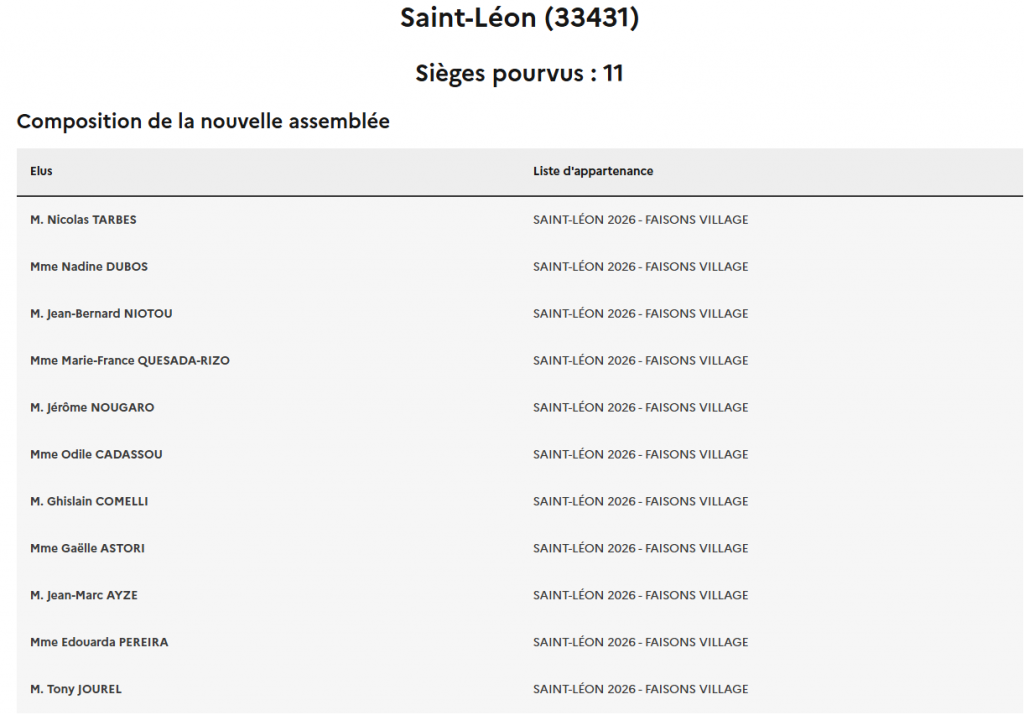Click the Mme Odile CADASSOU entry
The image size is (1024, 715).
tap(96, 455)
